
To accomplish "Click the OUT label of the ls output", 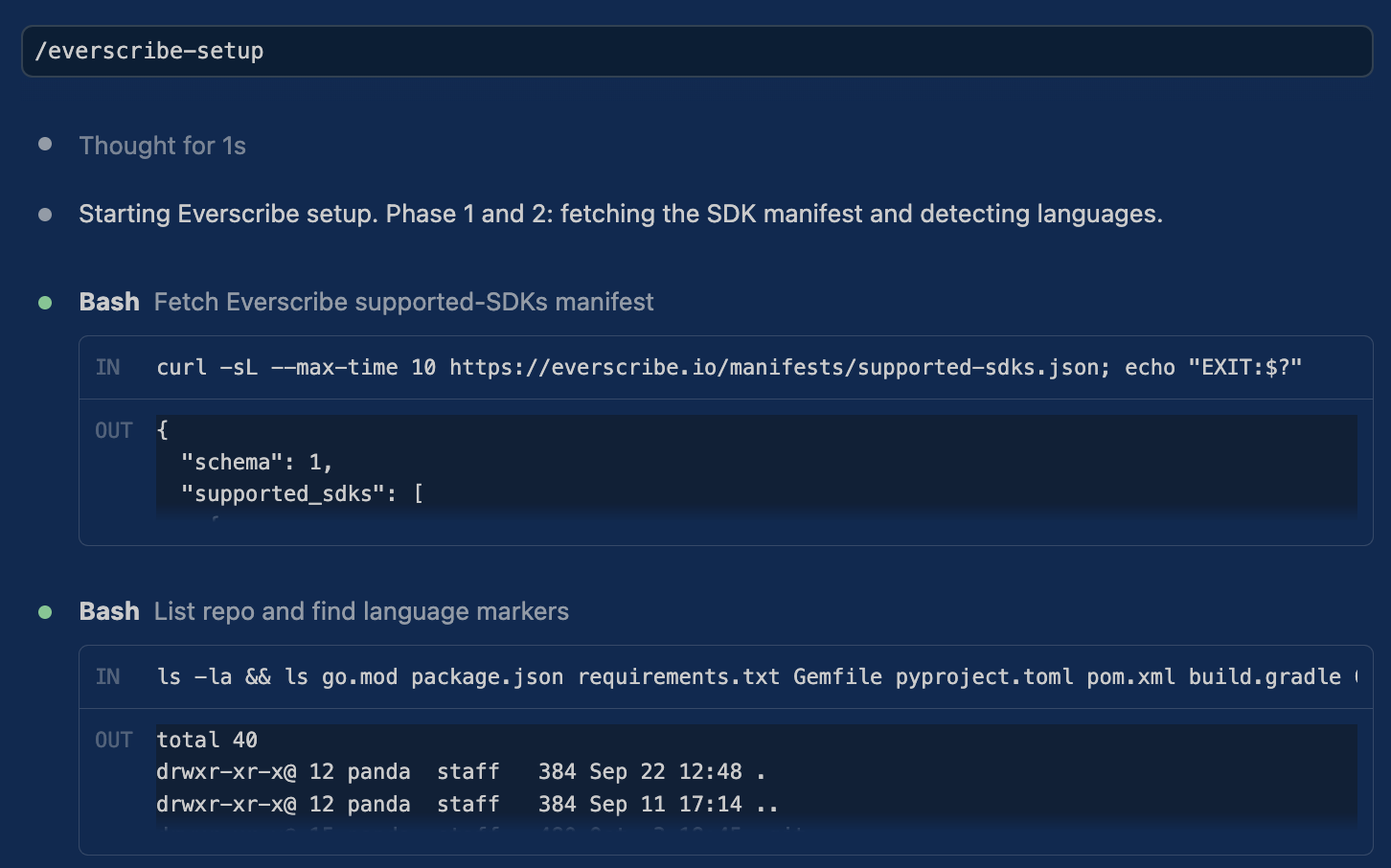I will point(113,741).
